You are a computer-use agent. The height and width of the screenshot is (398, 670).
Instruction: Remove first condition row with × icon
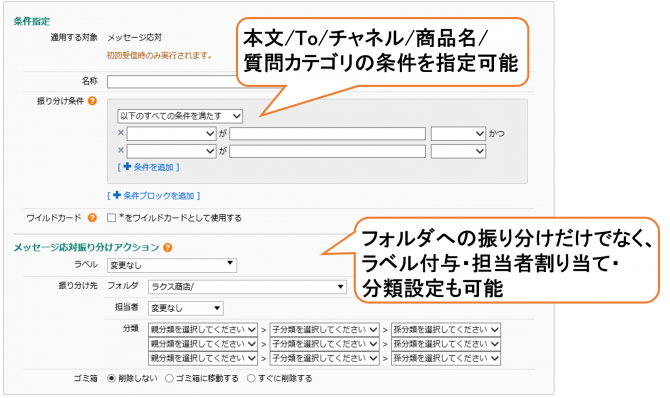click(x=121, y=133)
